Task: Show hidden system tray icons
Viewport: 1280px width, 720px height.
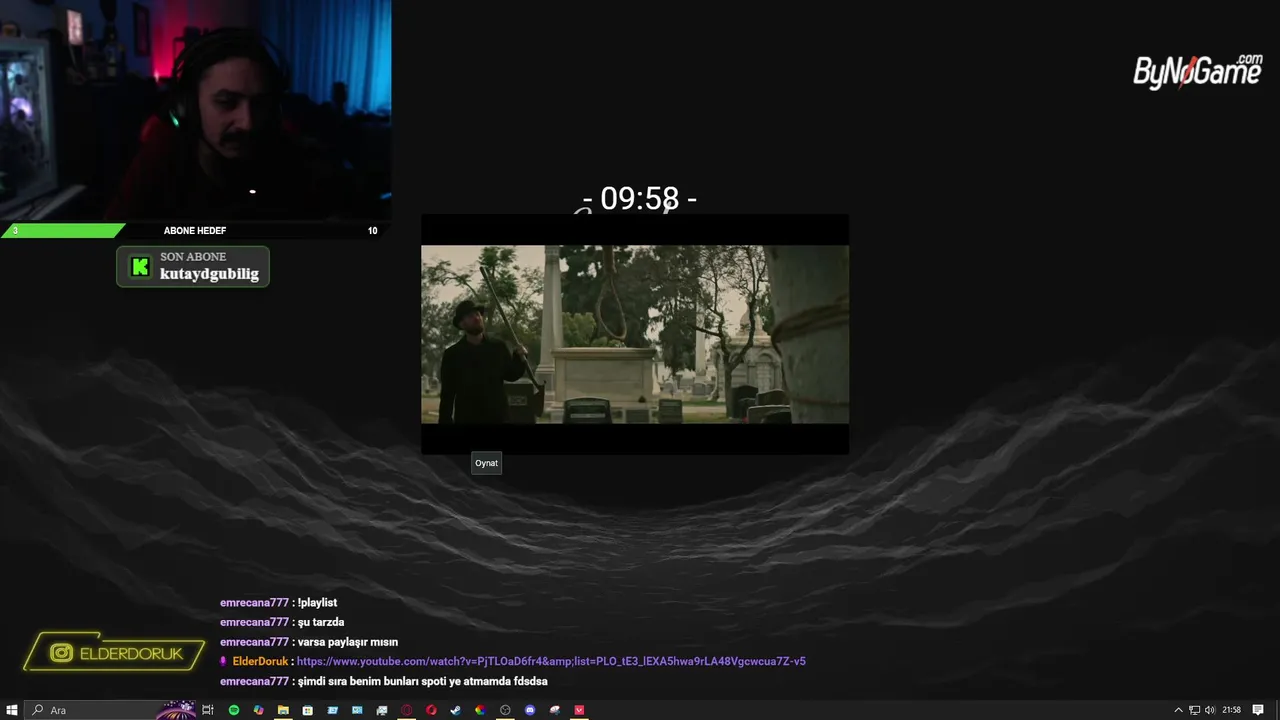Action: click(x=1178, y=710)
